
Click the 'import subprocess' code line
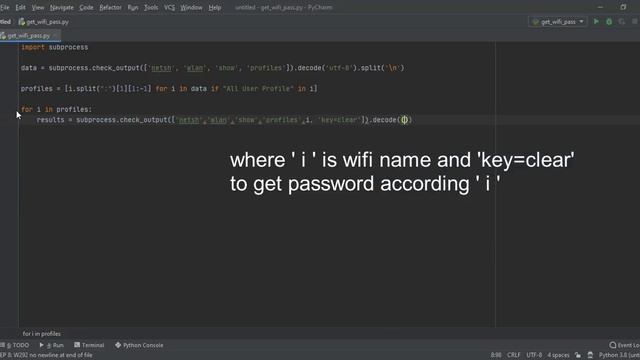[54, 47]
